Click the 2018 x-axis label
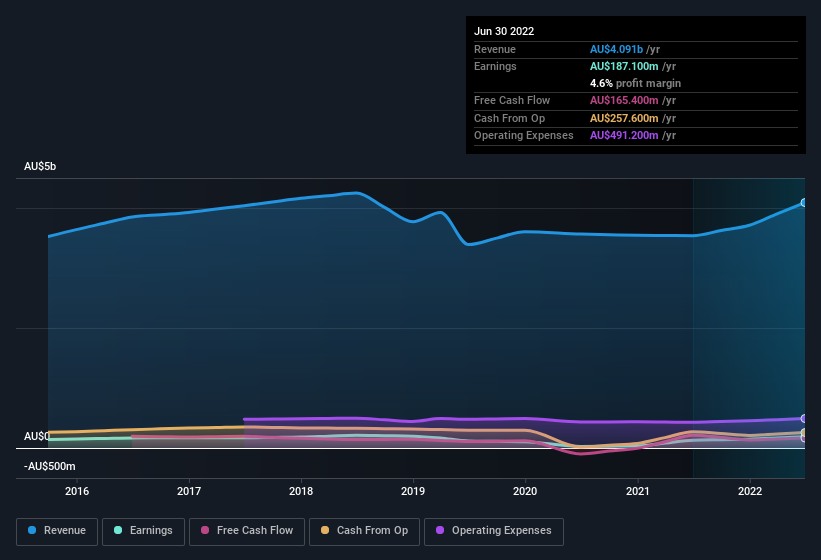The image size is (821, 560). 301,491
